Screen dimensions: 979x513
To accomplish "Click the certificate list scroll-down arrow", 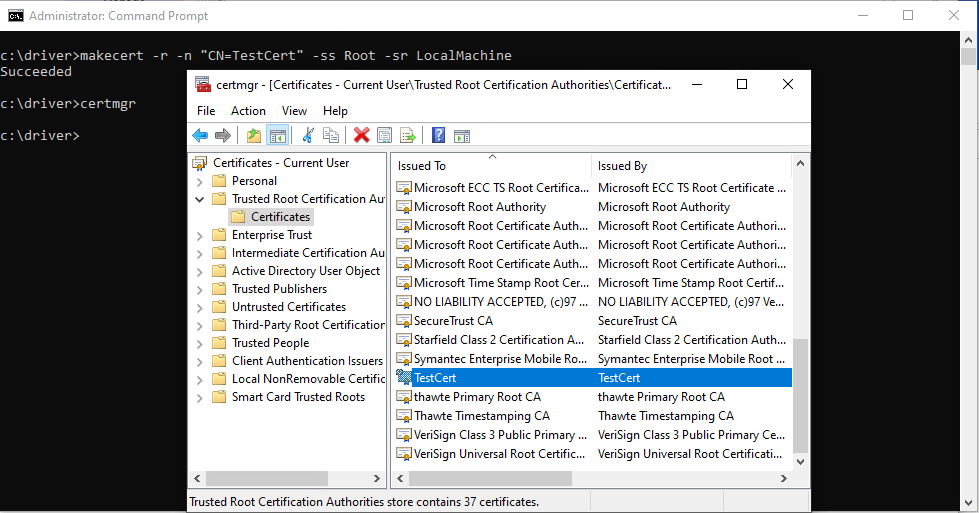I will [x=800, y=462].
